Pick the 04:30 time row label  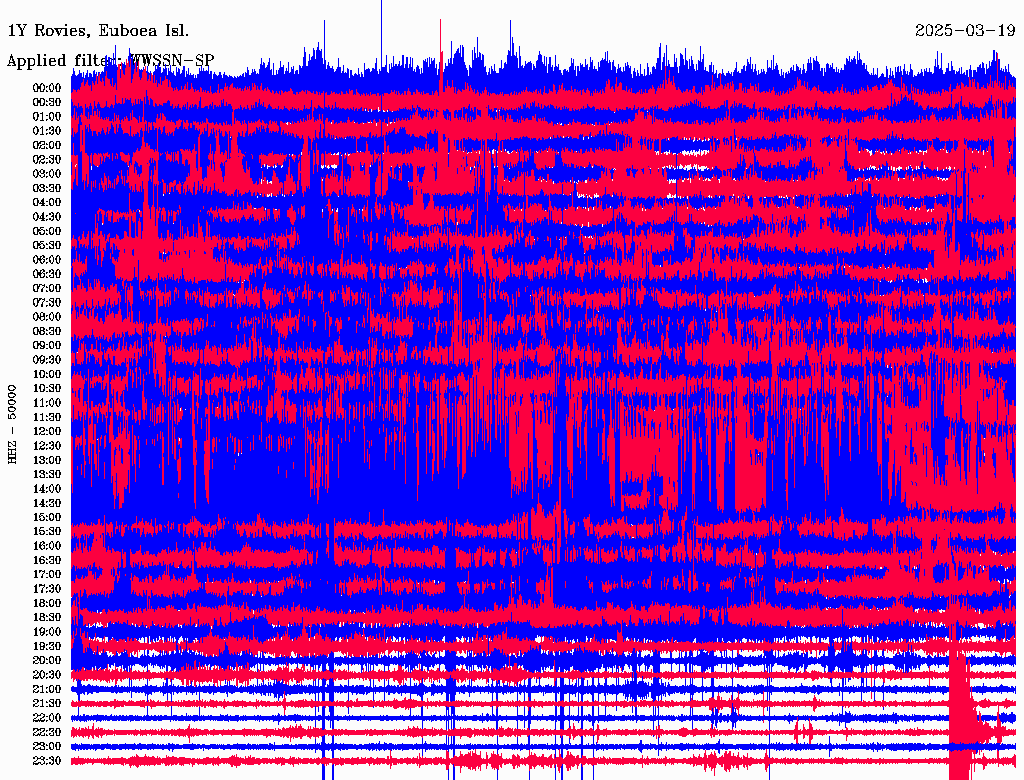click(47, 217)
